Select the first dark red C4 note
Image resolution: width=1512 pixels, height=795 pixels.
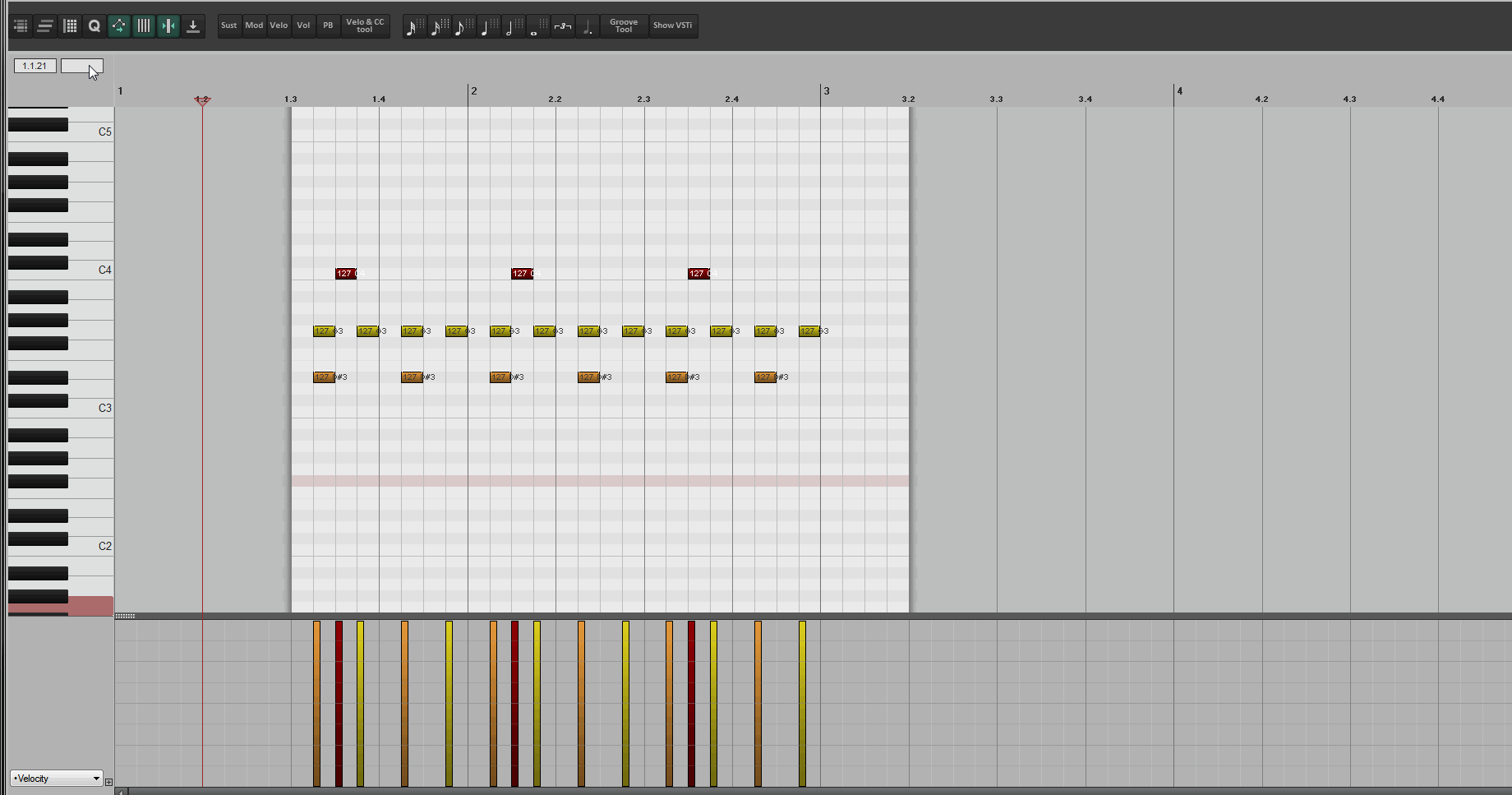pyautogui.click(x=346, y=274)
